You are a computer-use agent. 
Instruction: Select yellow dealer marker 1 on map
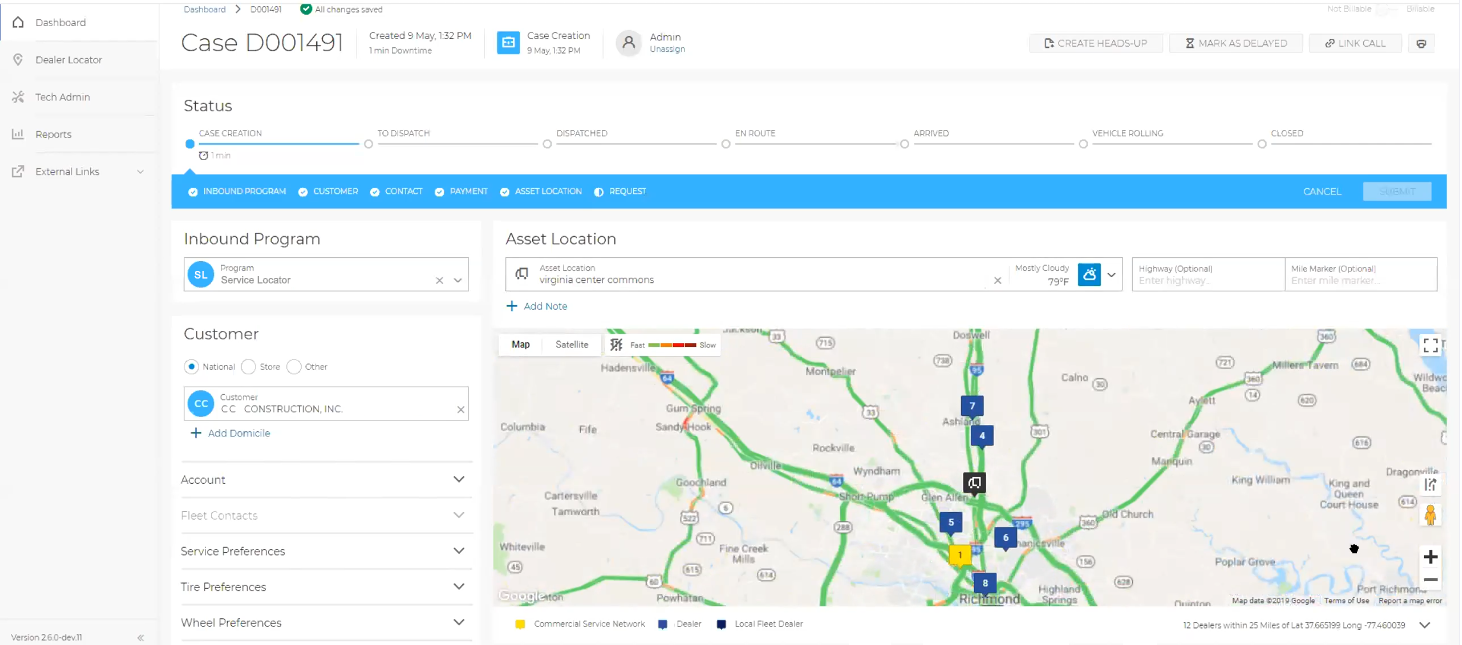(x=960, y=555)
